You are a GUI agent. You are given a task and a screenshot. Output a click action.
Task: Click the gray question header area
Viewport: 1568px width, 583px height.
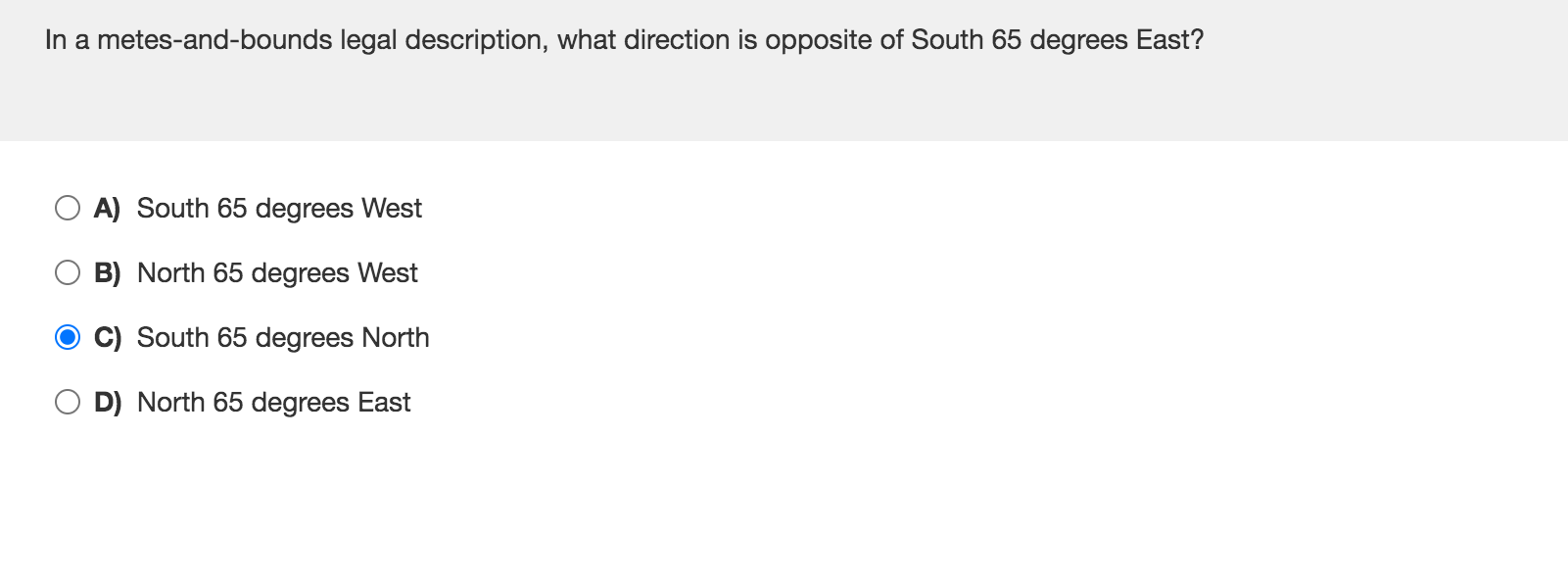pyautogui.click(x=784, y=69)
